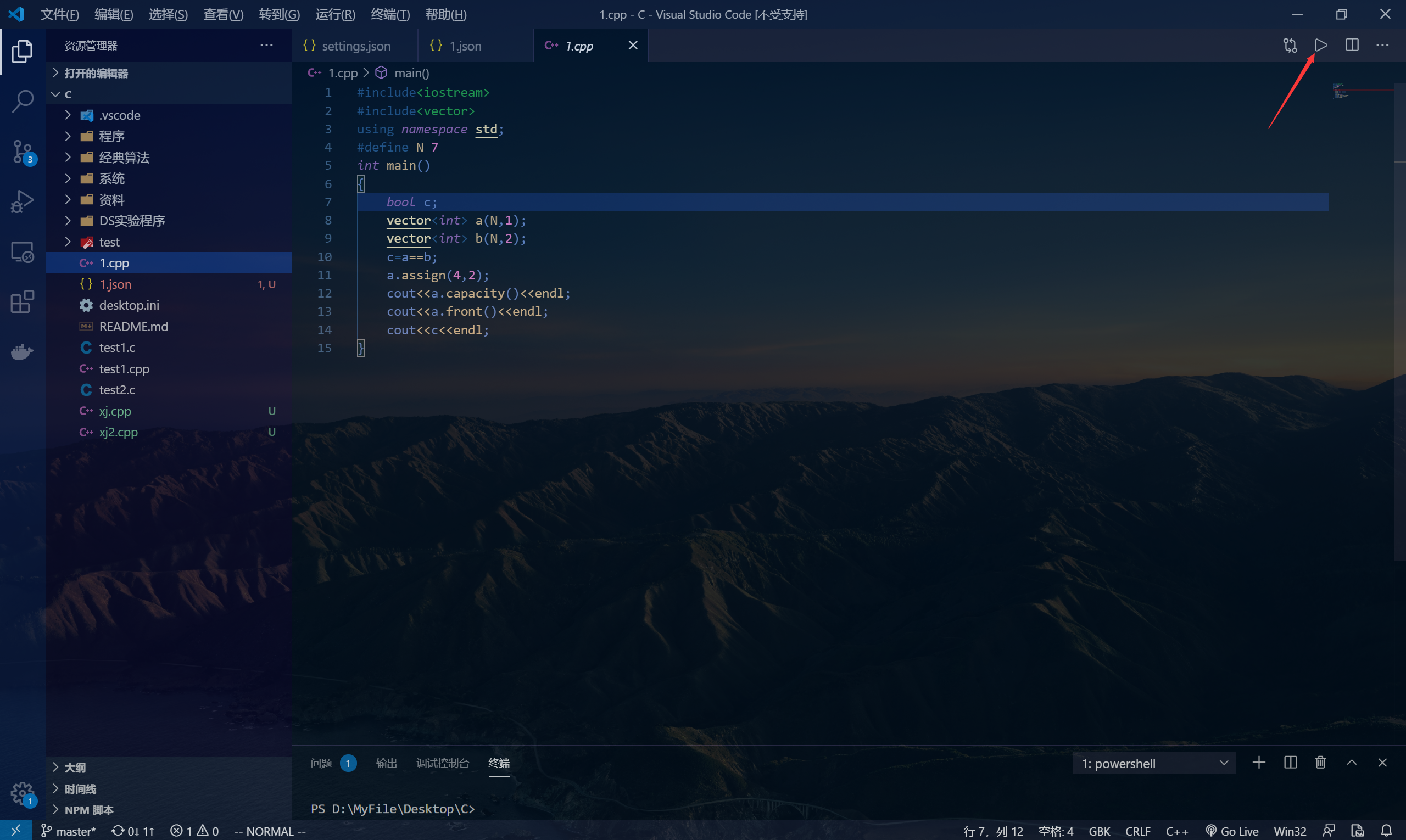Open notifications bell in status bar
The width and height of the screenshot is (1406, 840).
[1386, 831]
